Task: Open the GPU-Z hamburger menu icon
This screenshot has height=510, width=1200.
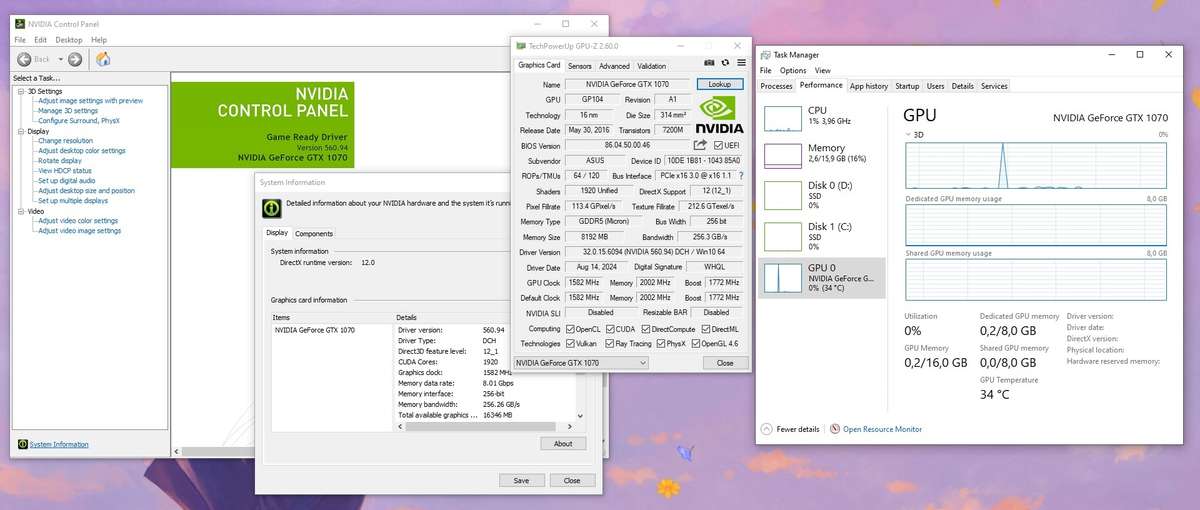Action: [x=740, y=65]
